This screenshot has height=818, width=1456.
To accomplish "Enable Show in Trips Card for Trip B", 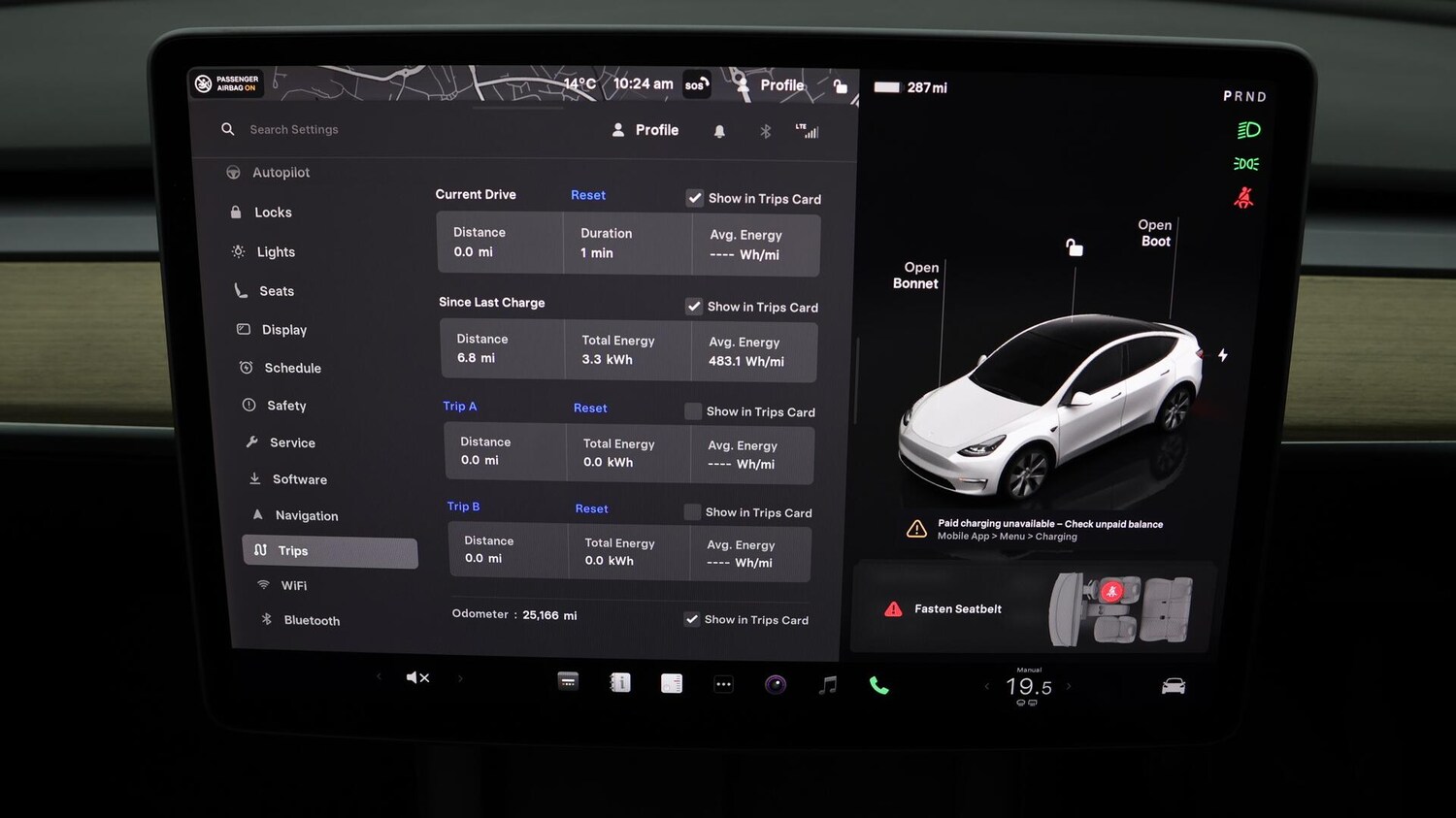I will point(692,512).
